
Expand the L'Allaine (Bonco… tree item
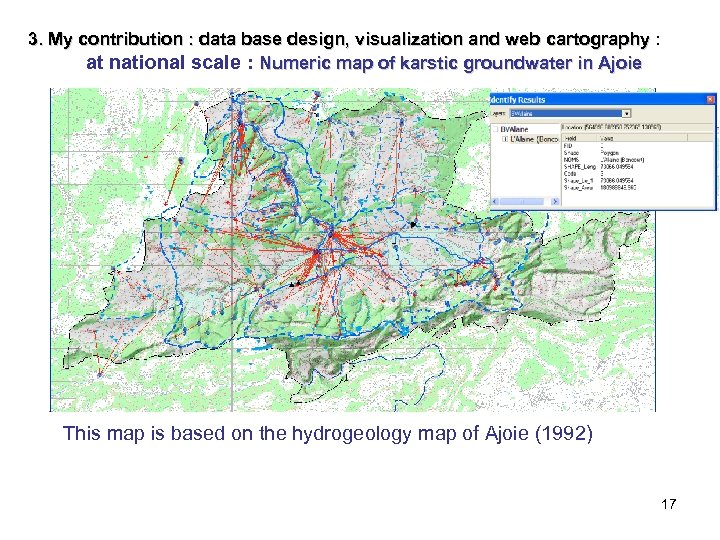[505, 139]
